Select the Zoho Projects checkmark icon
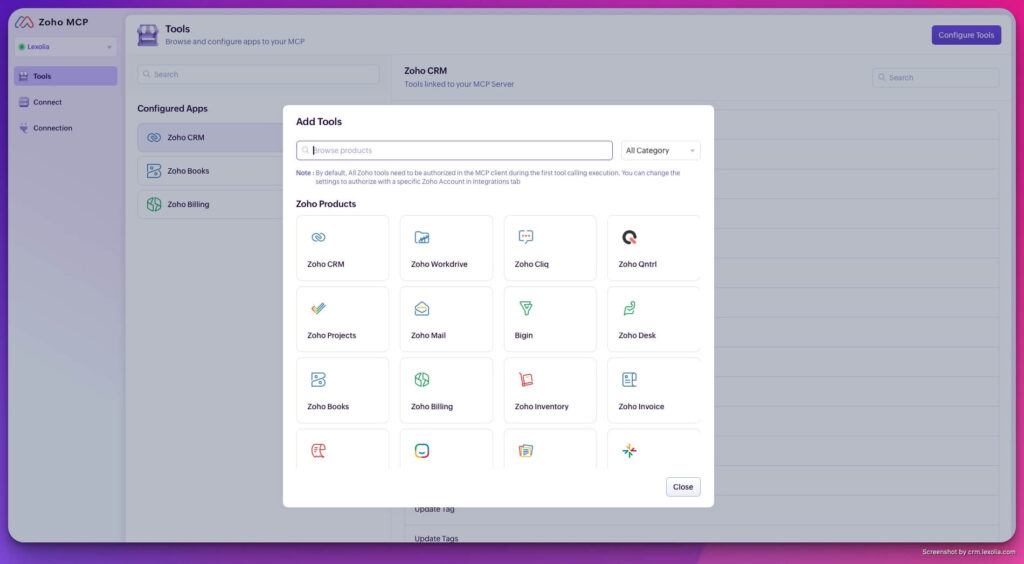This screenshot has height=564, width=1024. point(318,308)
